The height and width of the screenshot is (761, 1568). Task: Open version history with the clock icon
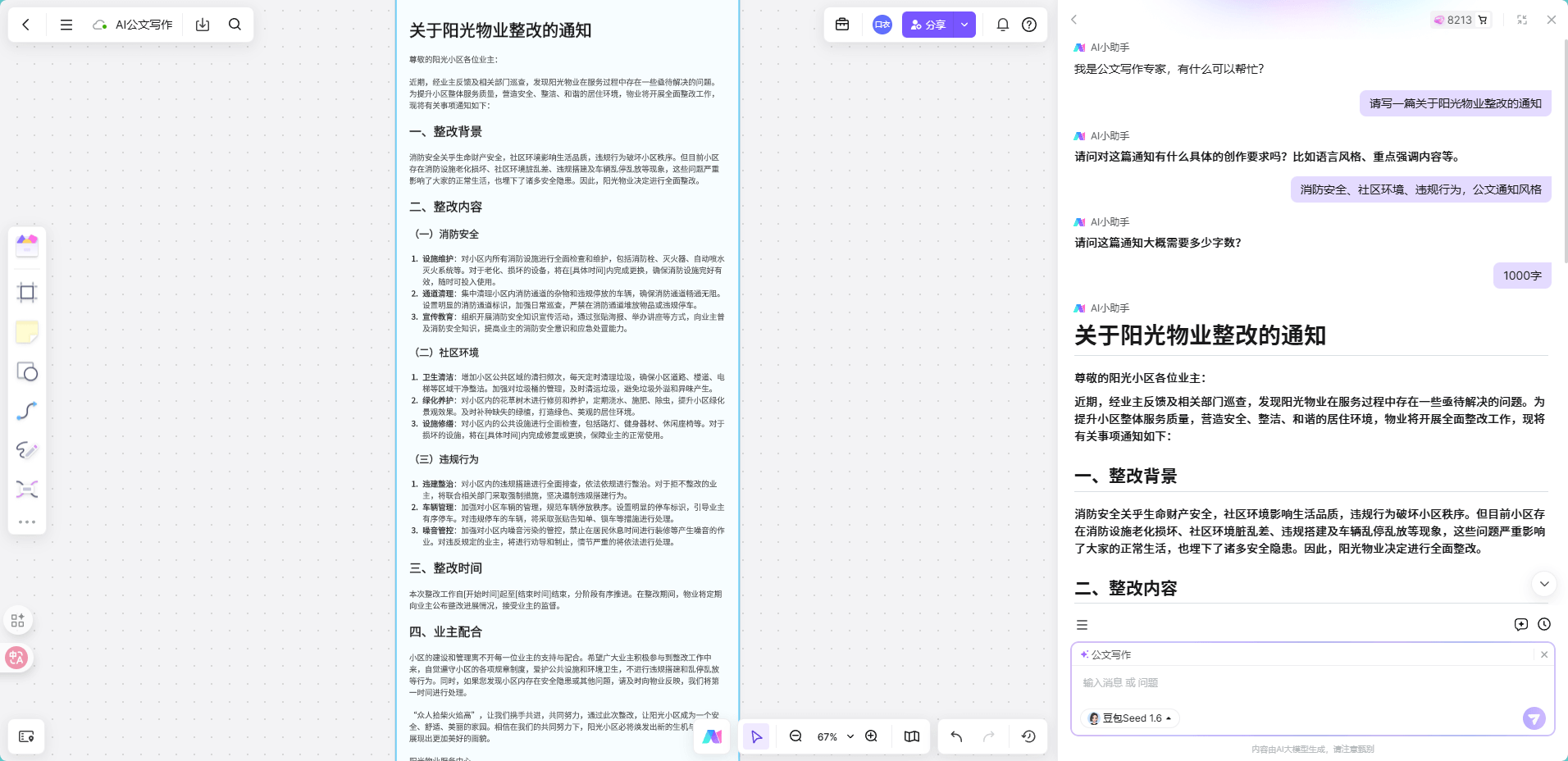(x=1028, y=736)
